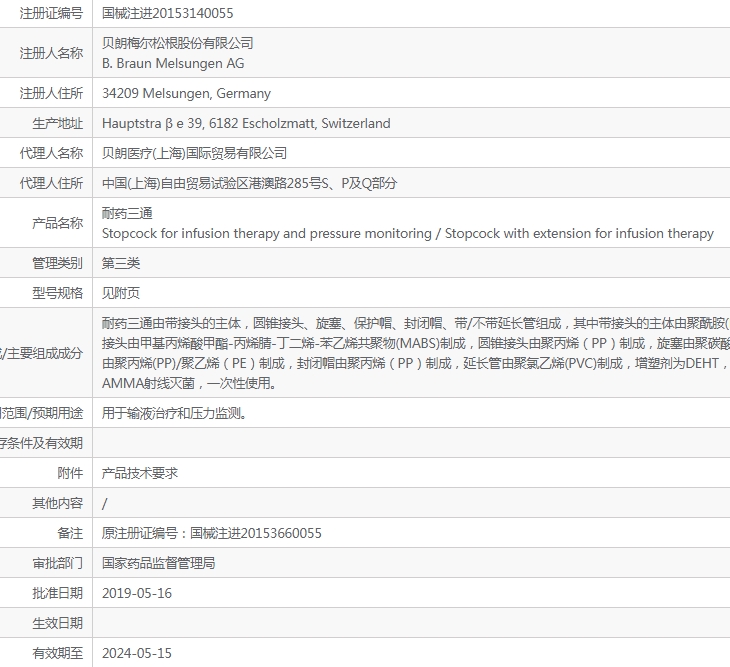Viewport: 730px width, 667px height.
Task: Click the 代理人名称 label
Action: (x=51, y=153)
